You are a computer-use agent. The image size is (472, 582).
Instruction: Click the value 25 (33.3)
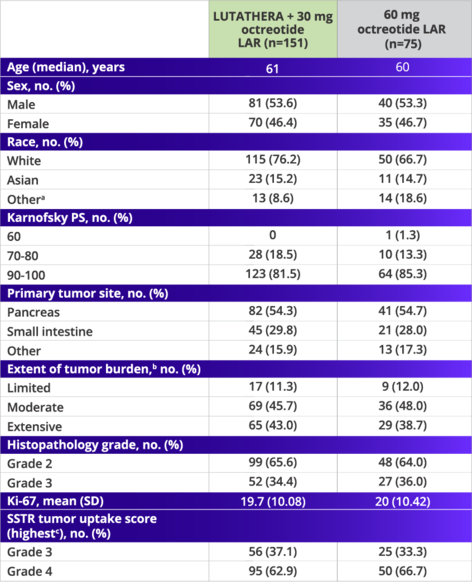click(x=403, y=552)
